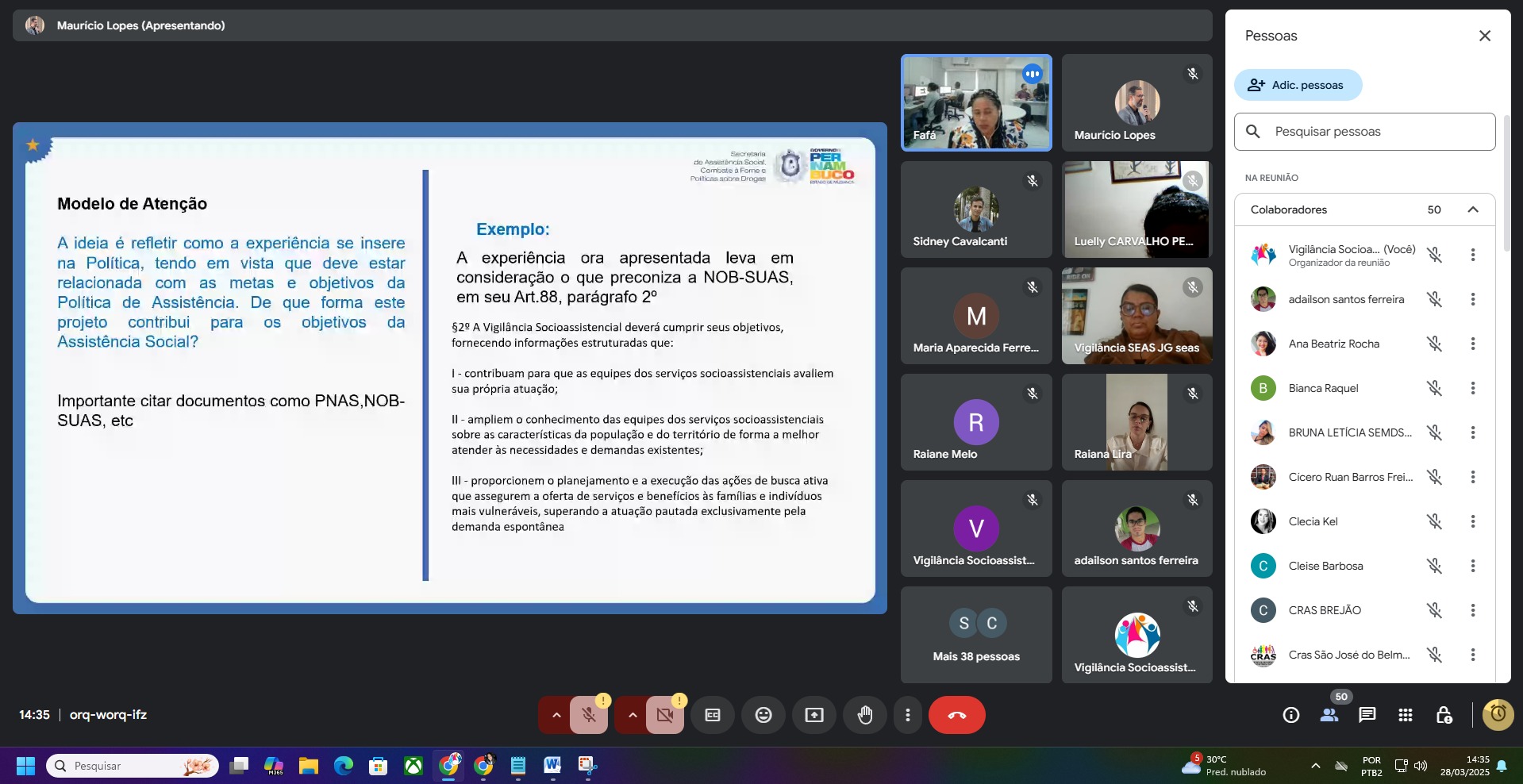Toggle the microphone mute button
This screenshot has width=1523, height=784.
(x=588, y=715)
